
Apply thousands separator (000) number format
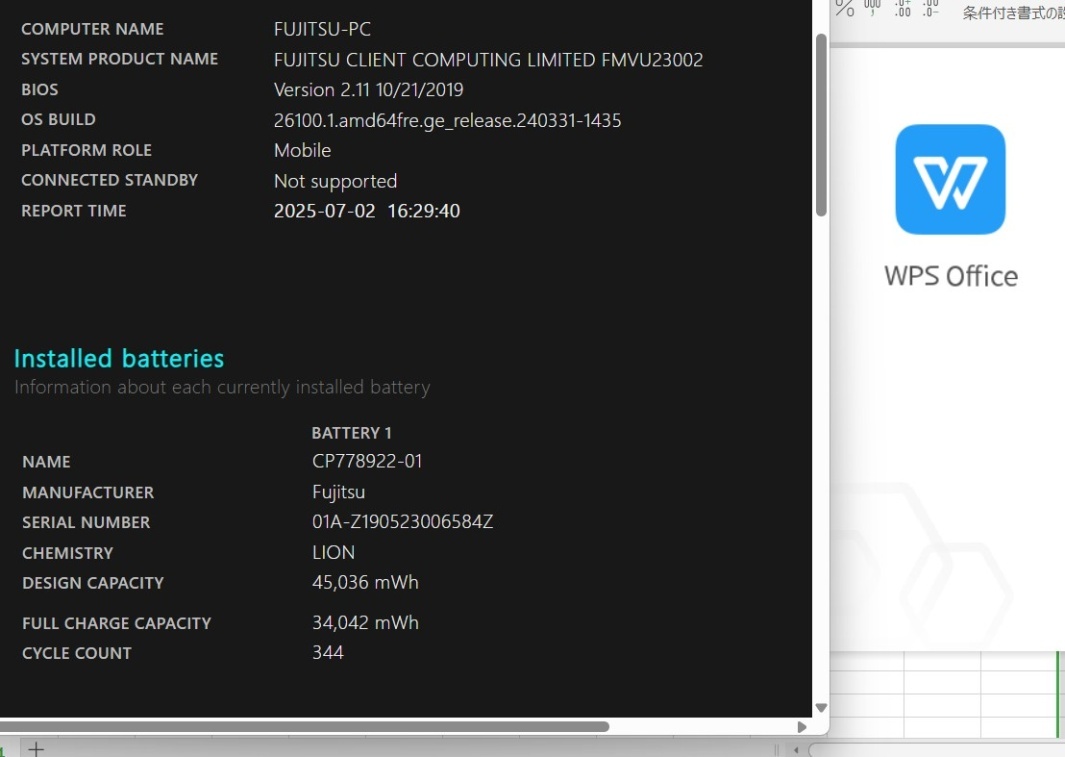pos(872,7)
